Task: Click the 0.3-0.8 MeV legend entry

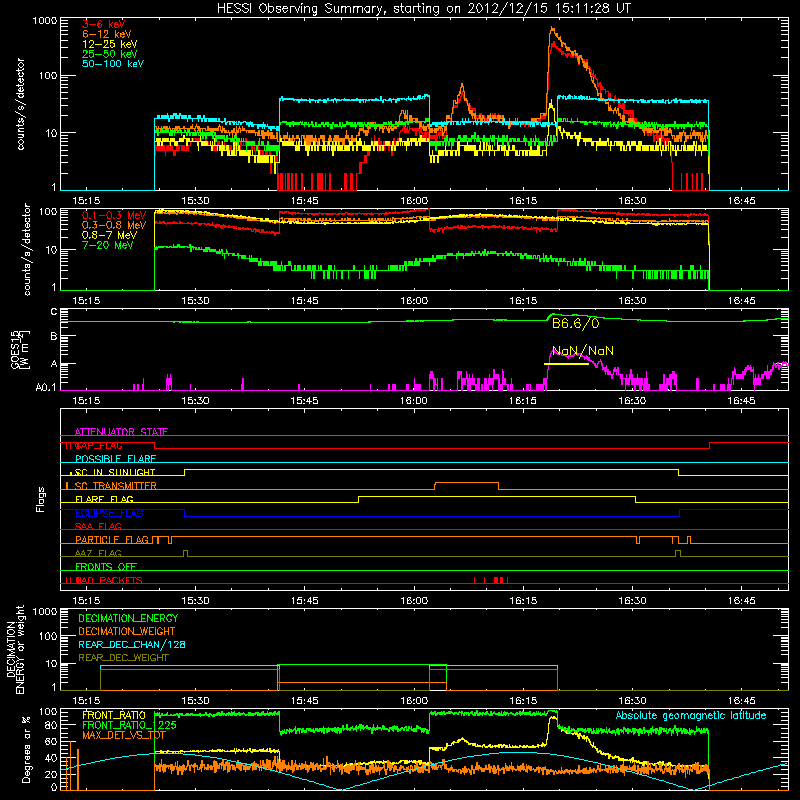Action: tap(114, 226)
